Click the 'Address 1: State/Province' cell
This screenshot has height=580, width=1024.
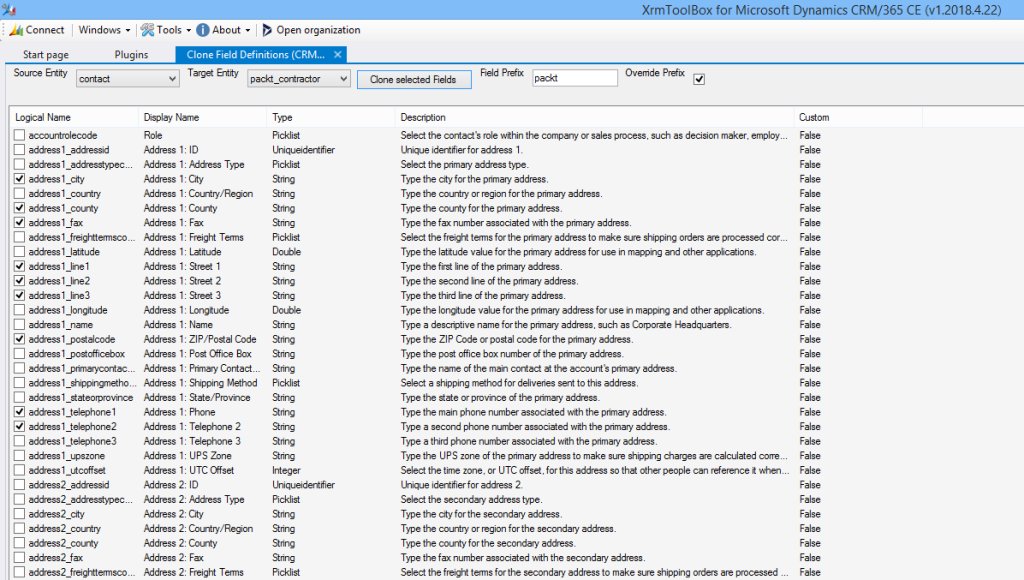pos(197,398)
